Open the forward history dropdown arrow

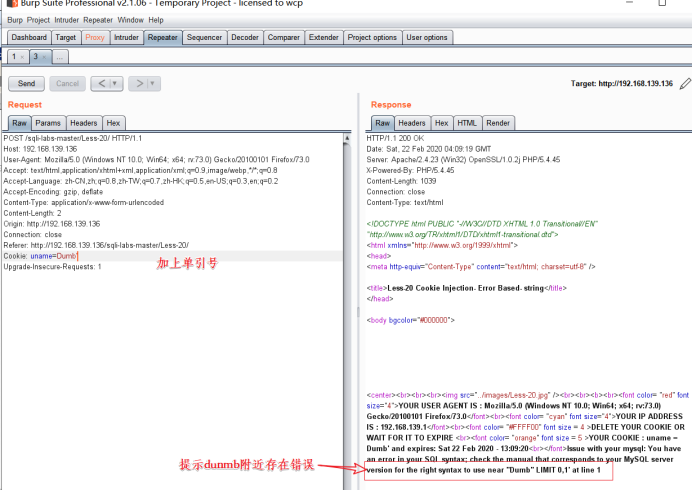pos(153,83)
